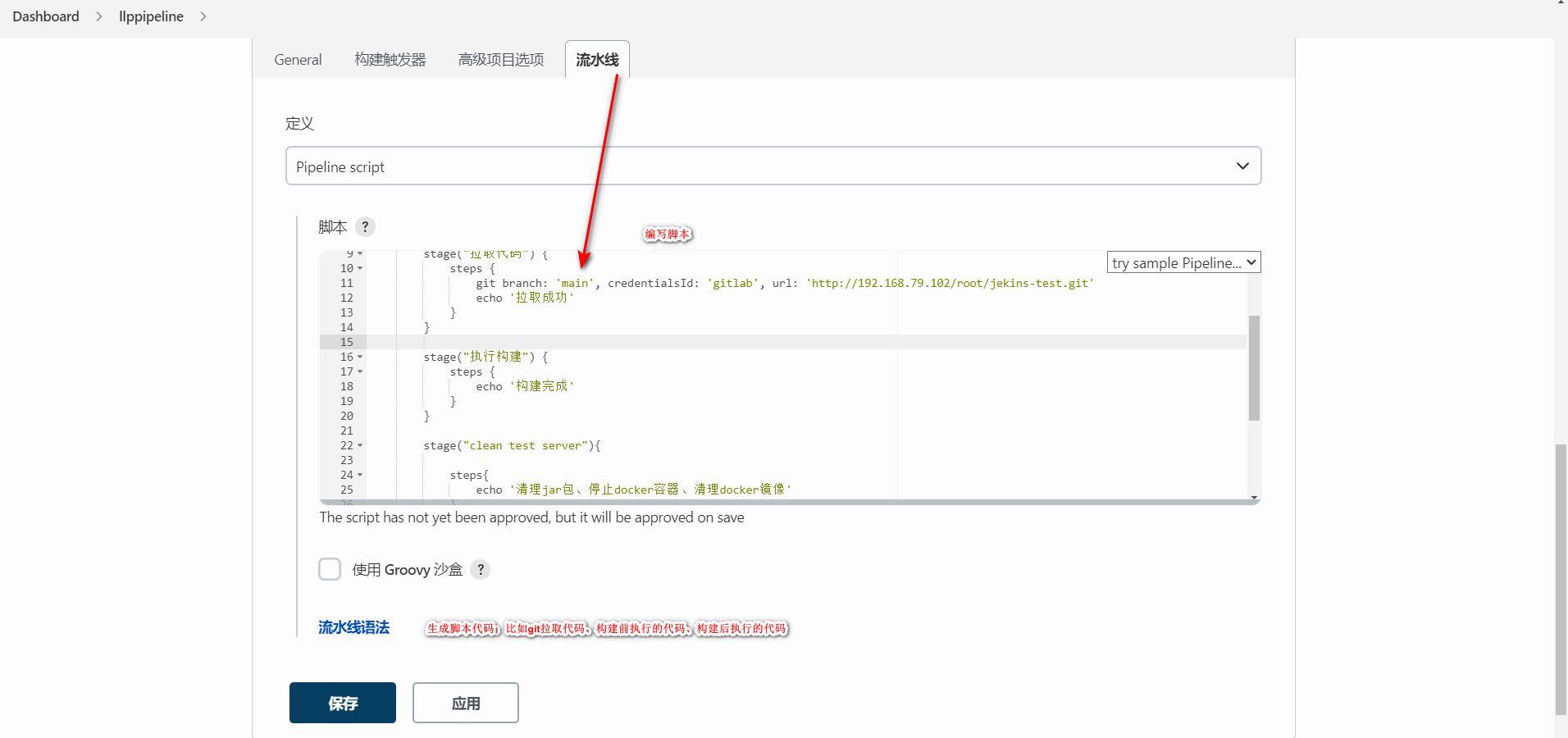Click the script editor vertical scrollbar thumb

[1254, 367]
